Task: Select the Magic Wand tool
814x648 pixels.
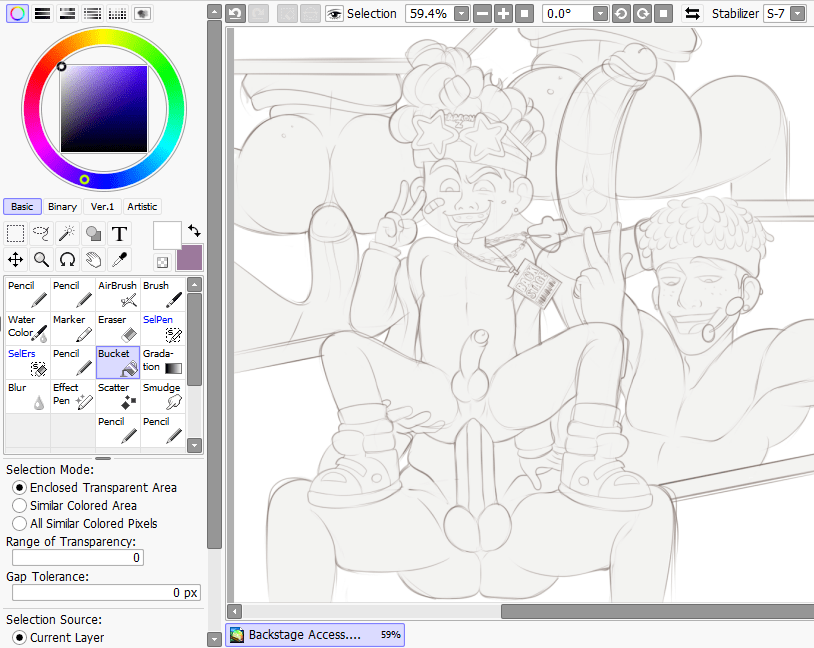Action: (67, 234)
